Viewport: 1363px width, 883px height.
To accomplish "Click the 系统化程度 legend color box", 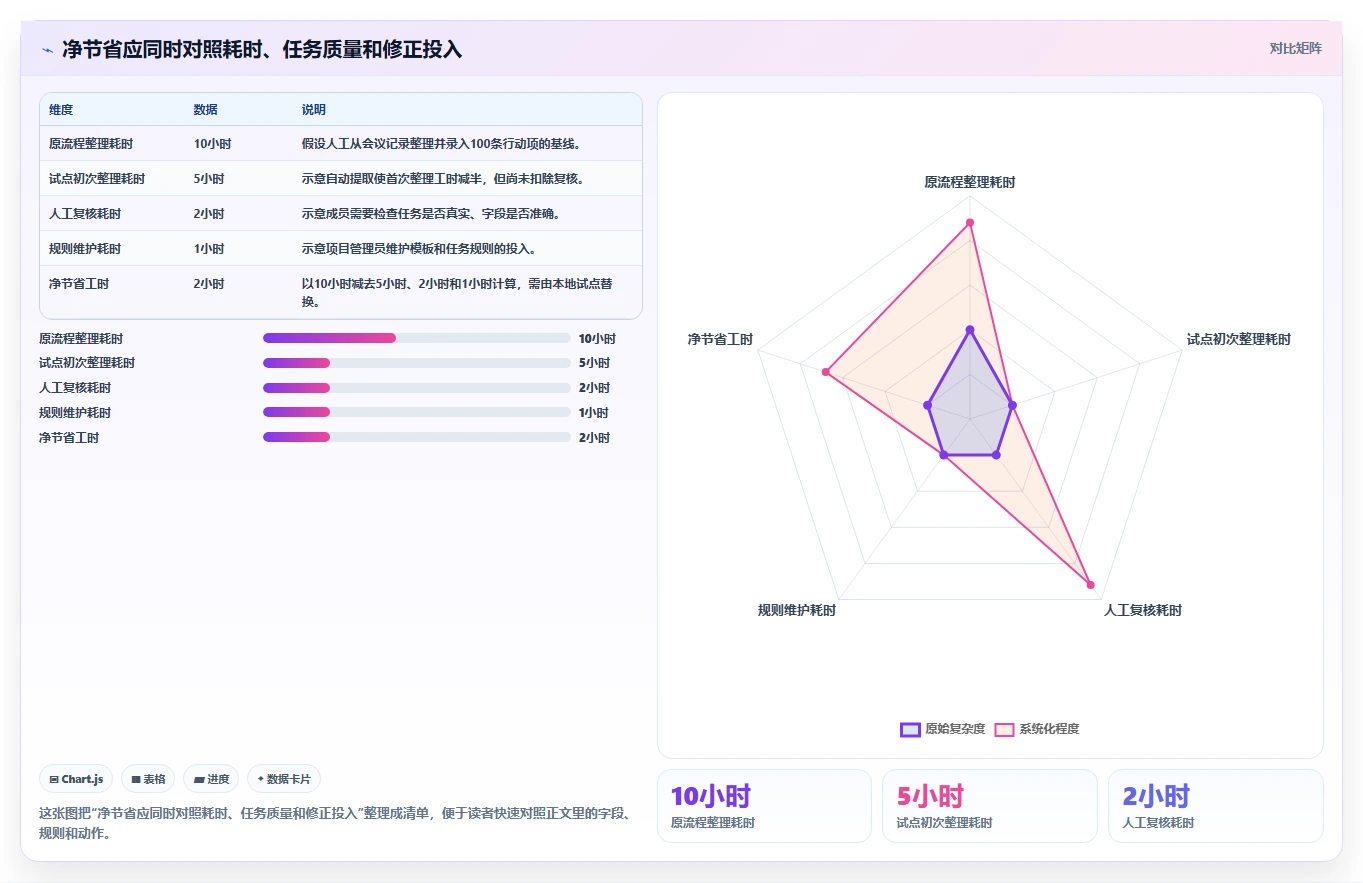I will click(1004, 729).
